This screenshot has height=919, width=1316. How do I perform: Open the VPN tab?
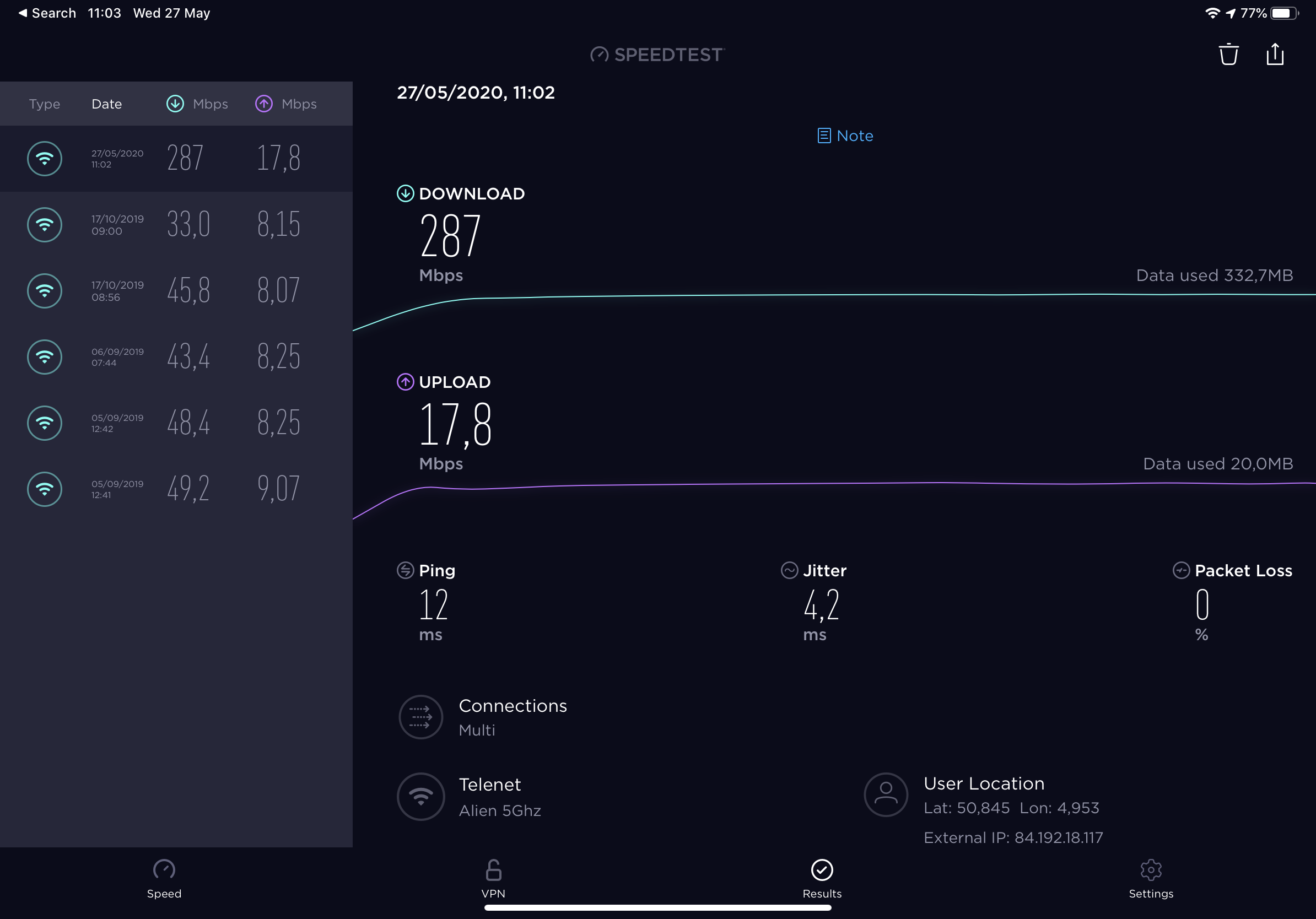click(x=493, y=879)
